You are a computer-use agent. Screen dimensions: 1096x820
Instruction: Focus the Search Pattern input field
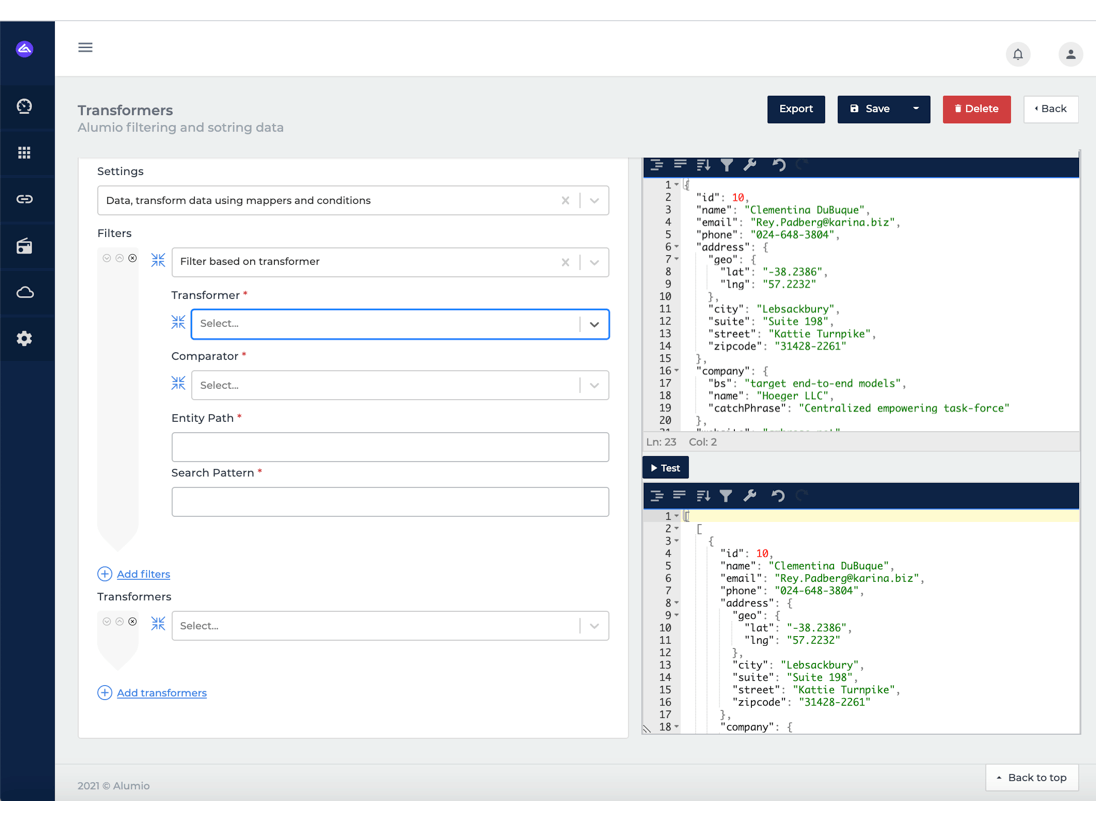(390, 502)
